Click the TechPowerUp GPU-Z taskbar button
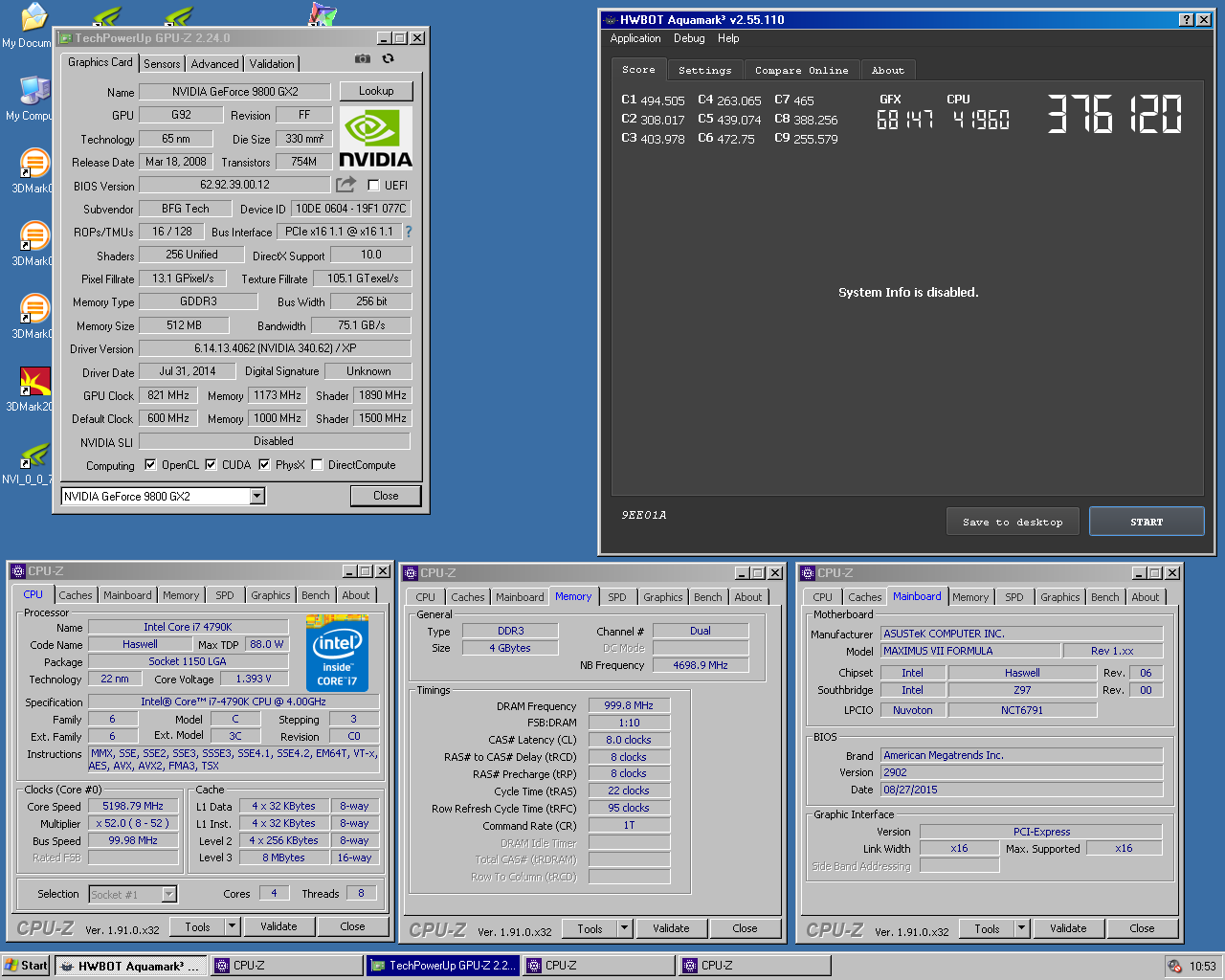This screenshot has height=980, width=1225. pyautogui.click(x=443, y=966)
